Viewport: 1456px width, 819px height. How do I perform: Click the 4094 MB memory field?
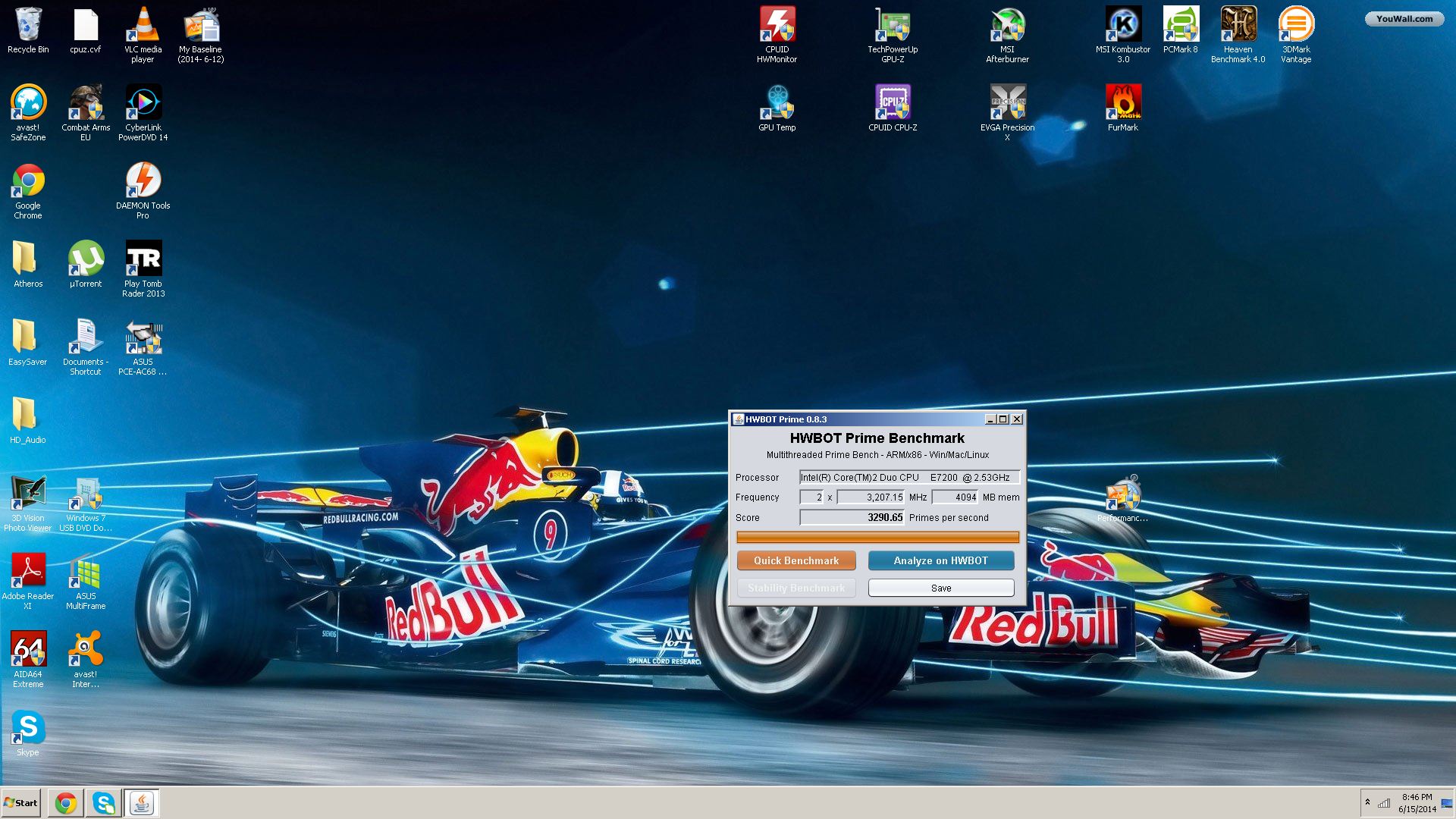click(x=955, y=497)
